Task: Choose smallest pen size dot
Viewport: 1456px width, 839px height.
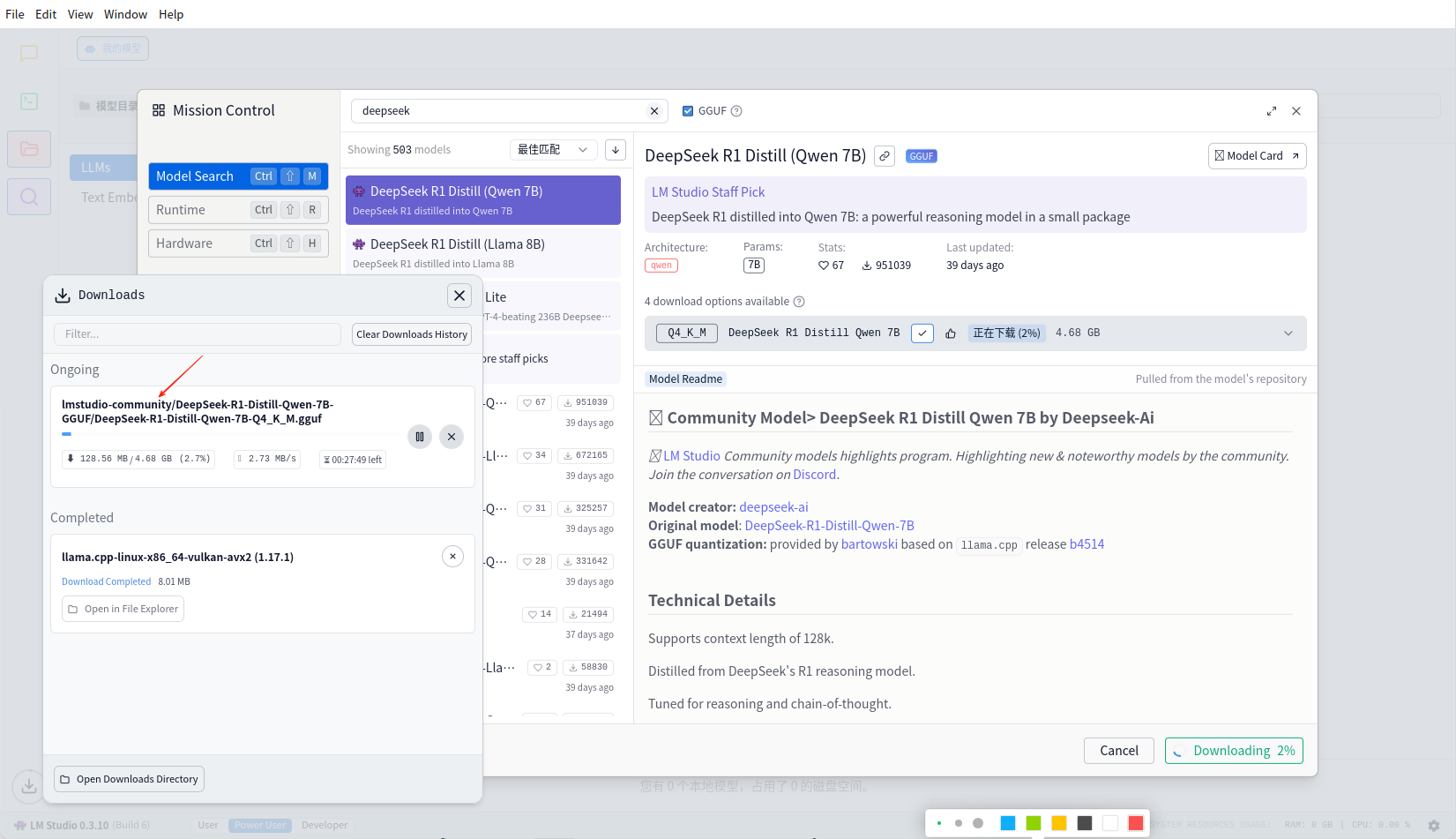Action: [939, 823]
